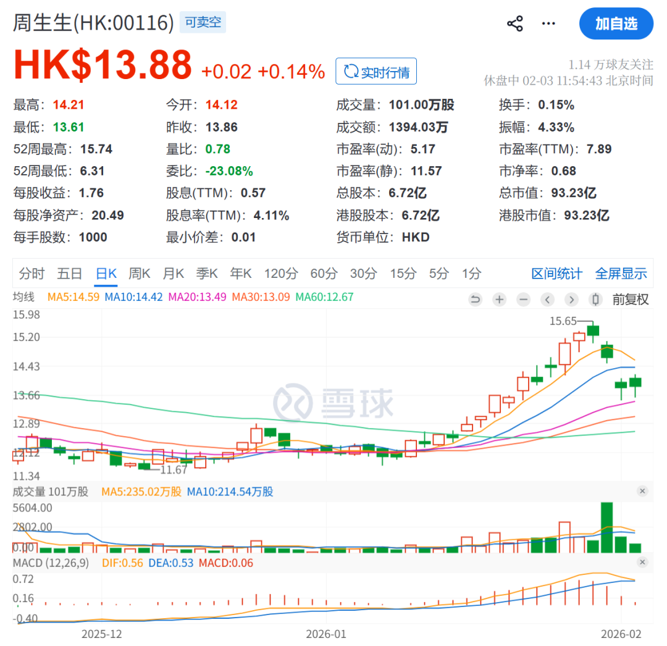
Task: Zoom in the K-line chart with plus icon
Action: [x=500, y=298]
